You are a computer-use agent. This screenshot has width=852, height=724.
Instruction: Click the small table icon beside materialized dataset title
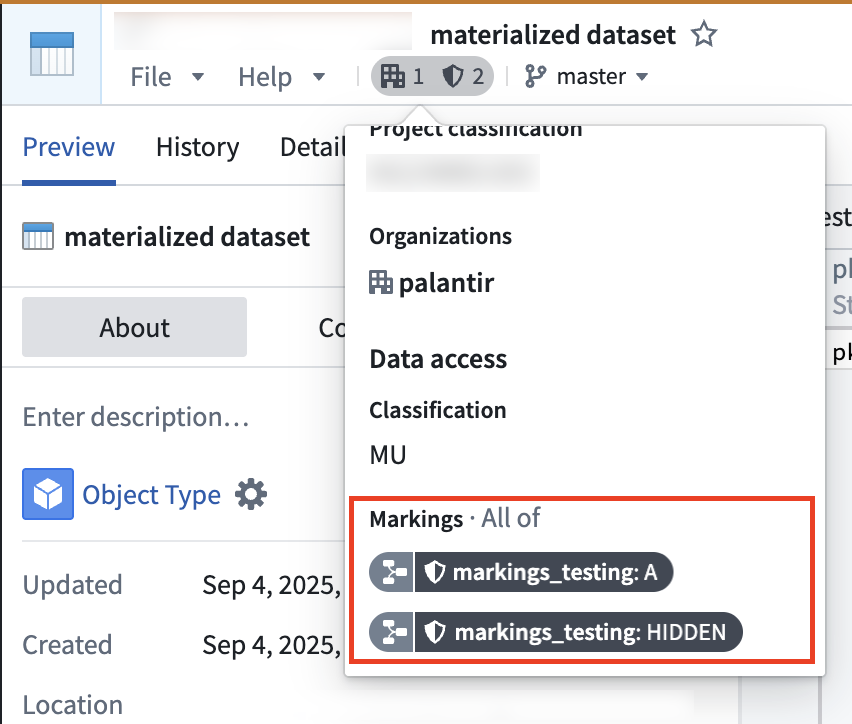point(38,236)
